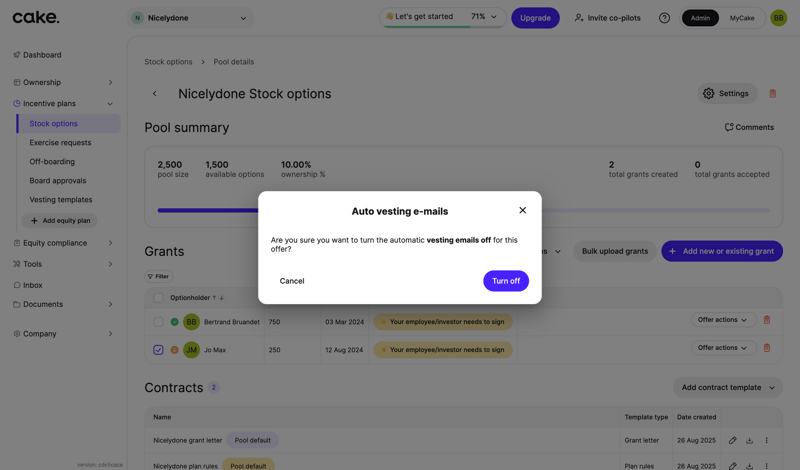Tick the checkbox for Bertrand Bruandet

(158, 322)
